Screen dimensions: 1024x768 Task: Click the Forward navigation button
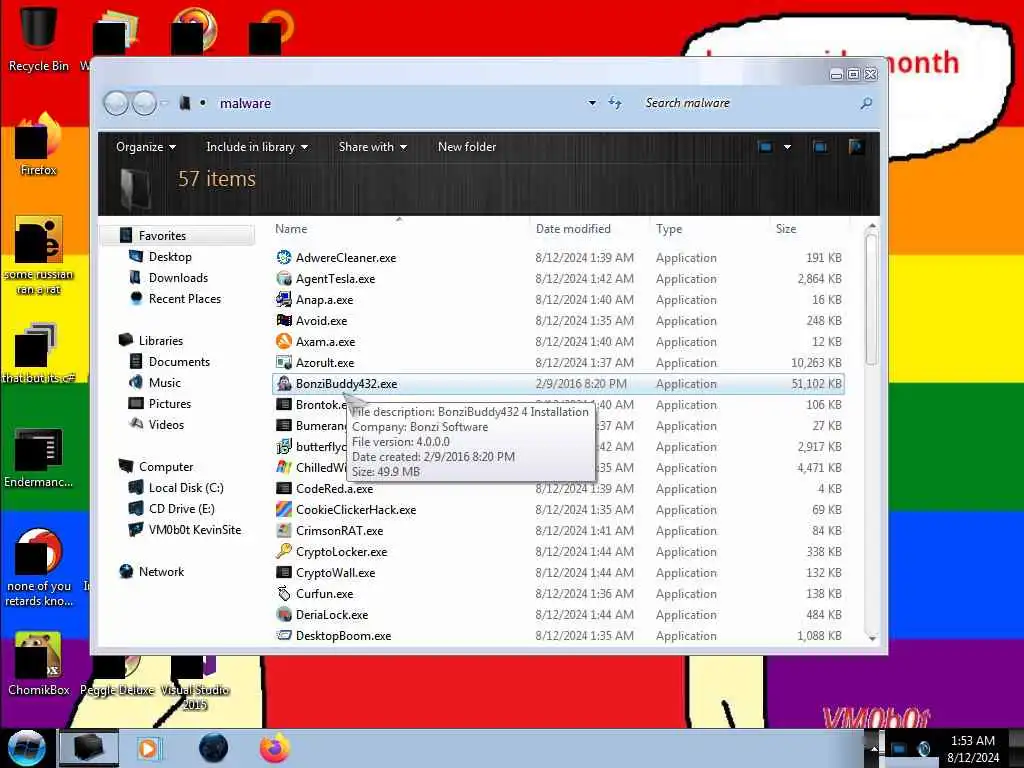(x=144, y=103)
